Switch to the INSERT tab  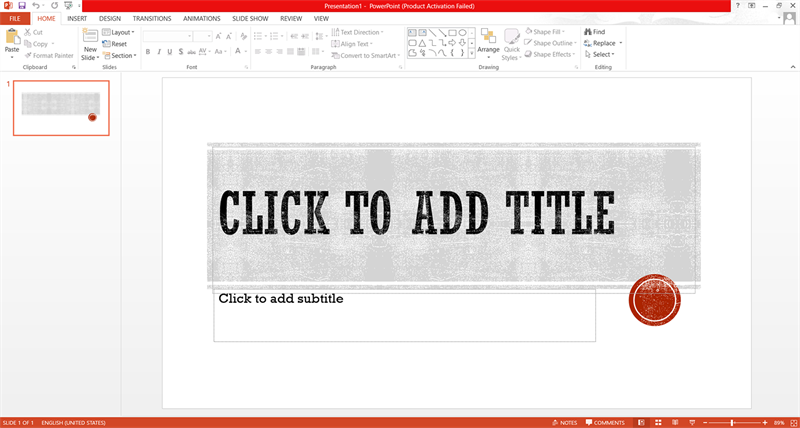coord(77,18)
